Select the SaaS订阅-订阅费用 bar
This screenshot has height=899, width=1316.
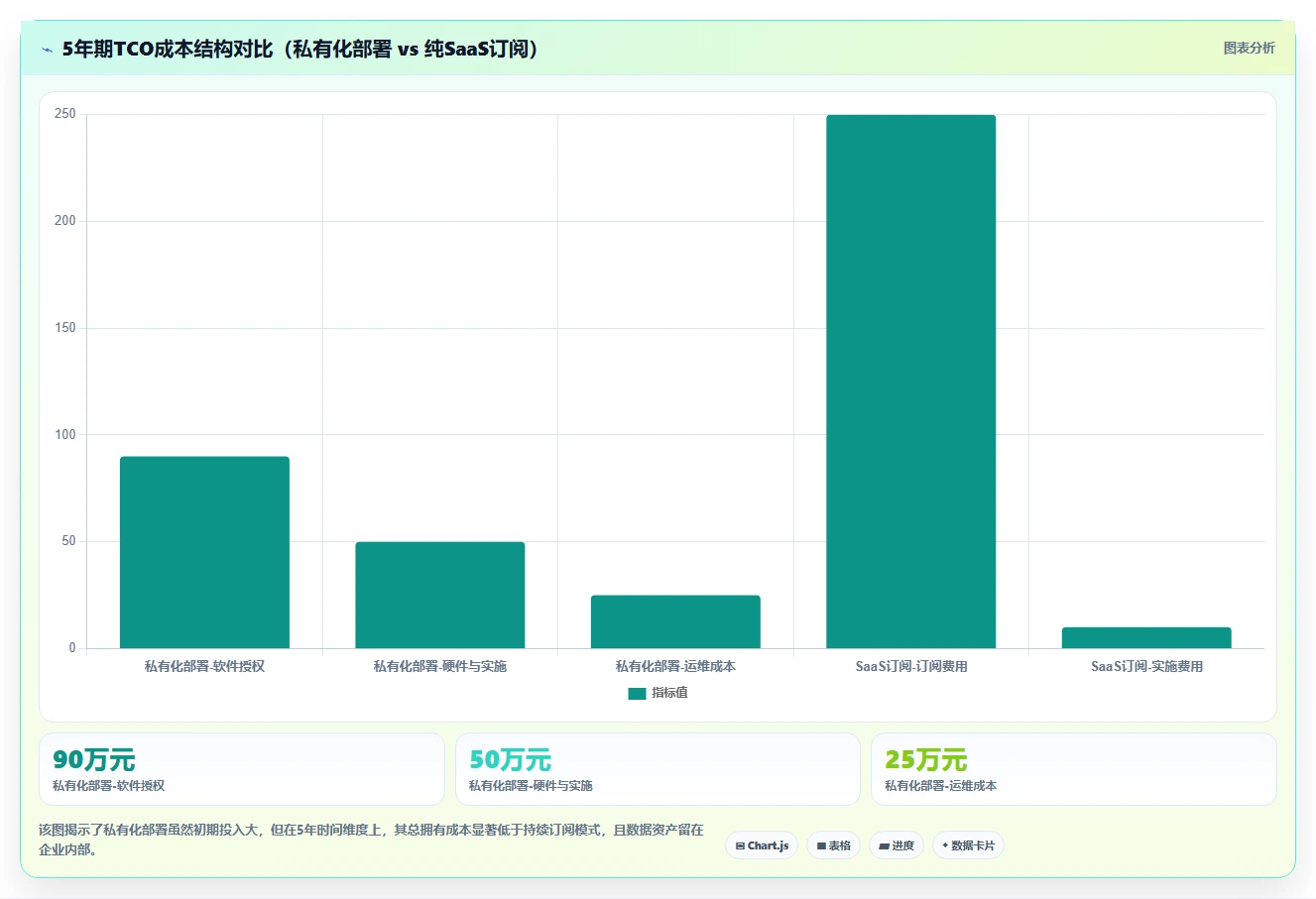coord(910,382)
